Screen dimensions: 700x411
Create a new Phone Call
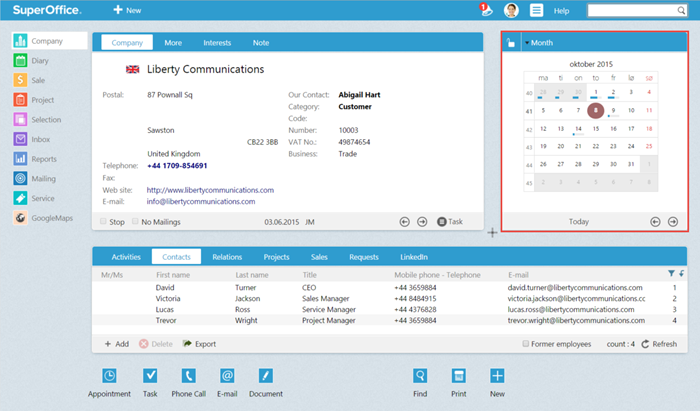(188, 376)
